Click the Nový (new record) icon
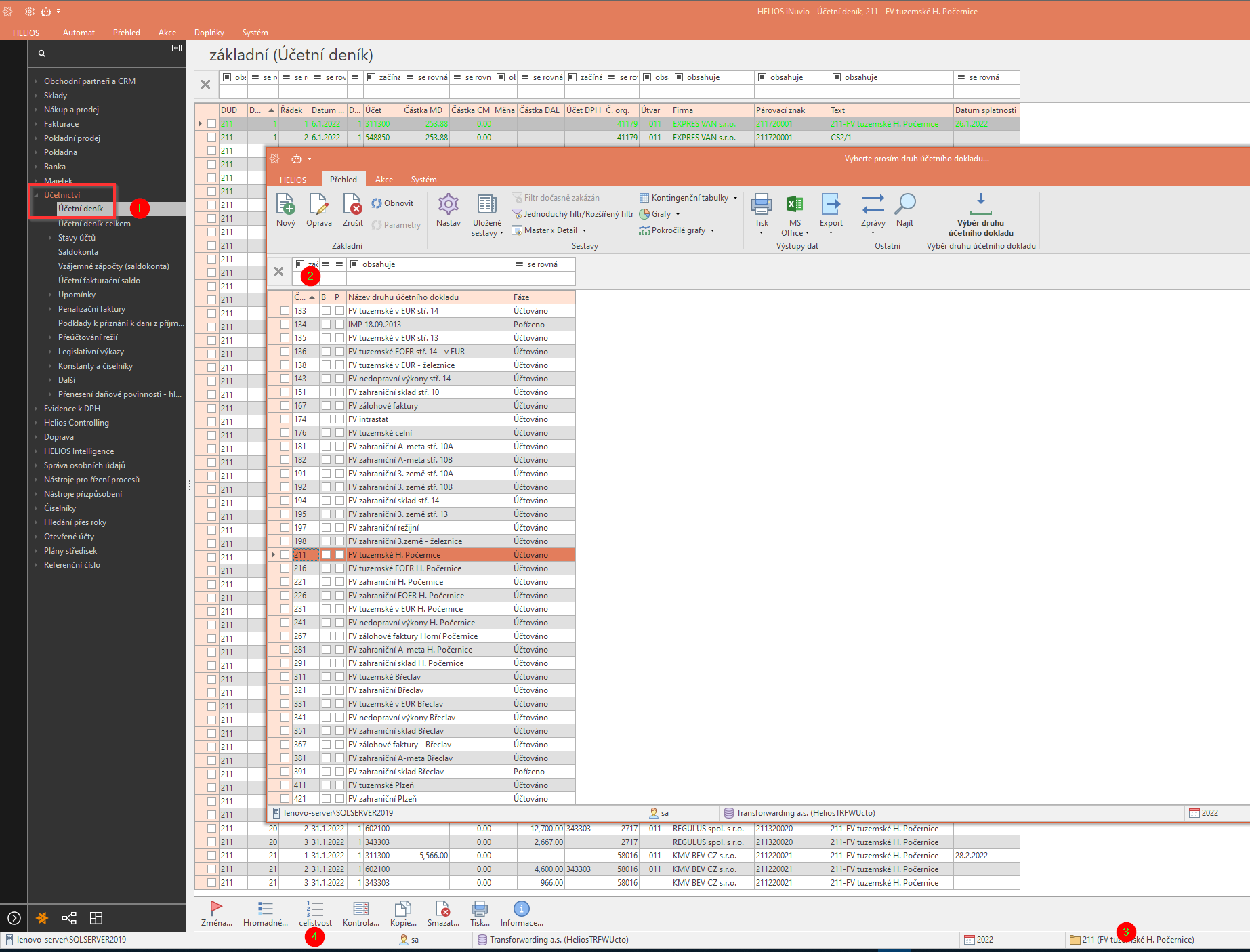The height and width of the screenshot is (952, 1250). (285, 205)
